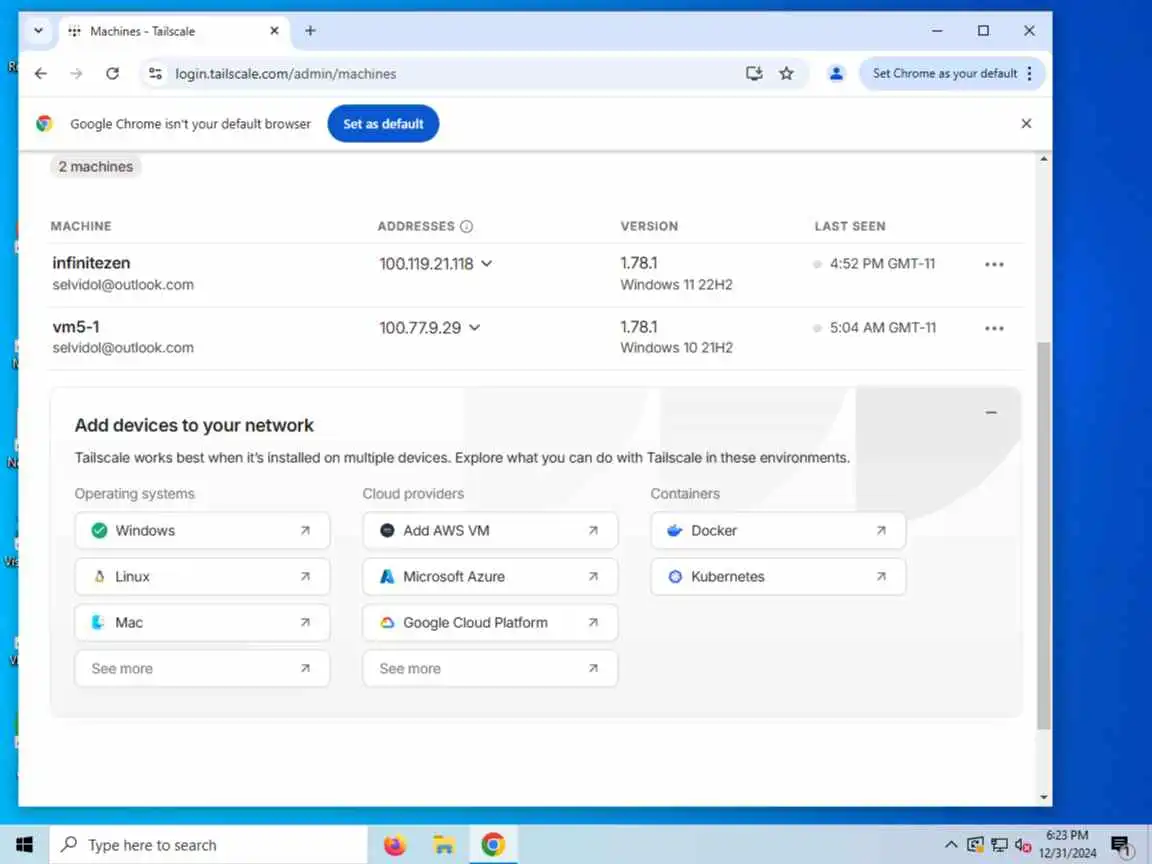This screenshot has height=864, width=1152.
Task: Open the Kubernetes container link
Action: pos(778,577)
